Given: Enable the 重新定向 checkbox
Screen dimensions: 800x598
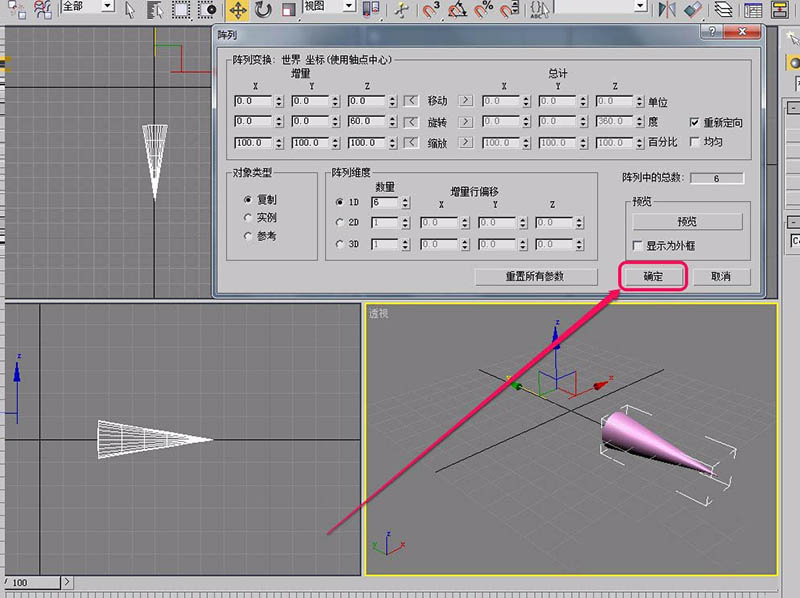Looking at the screenshot, I should [x=695, y=122].
